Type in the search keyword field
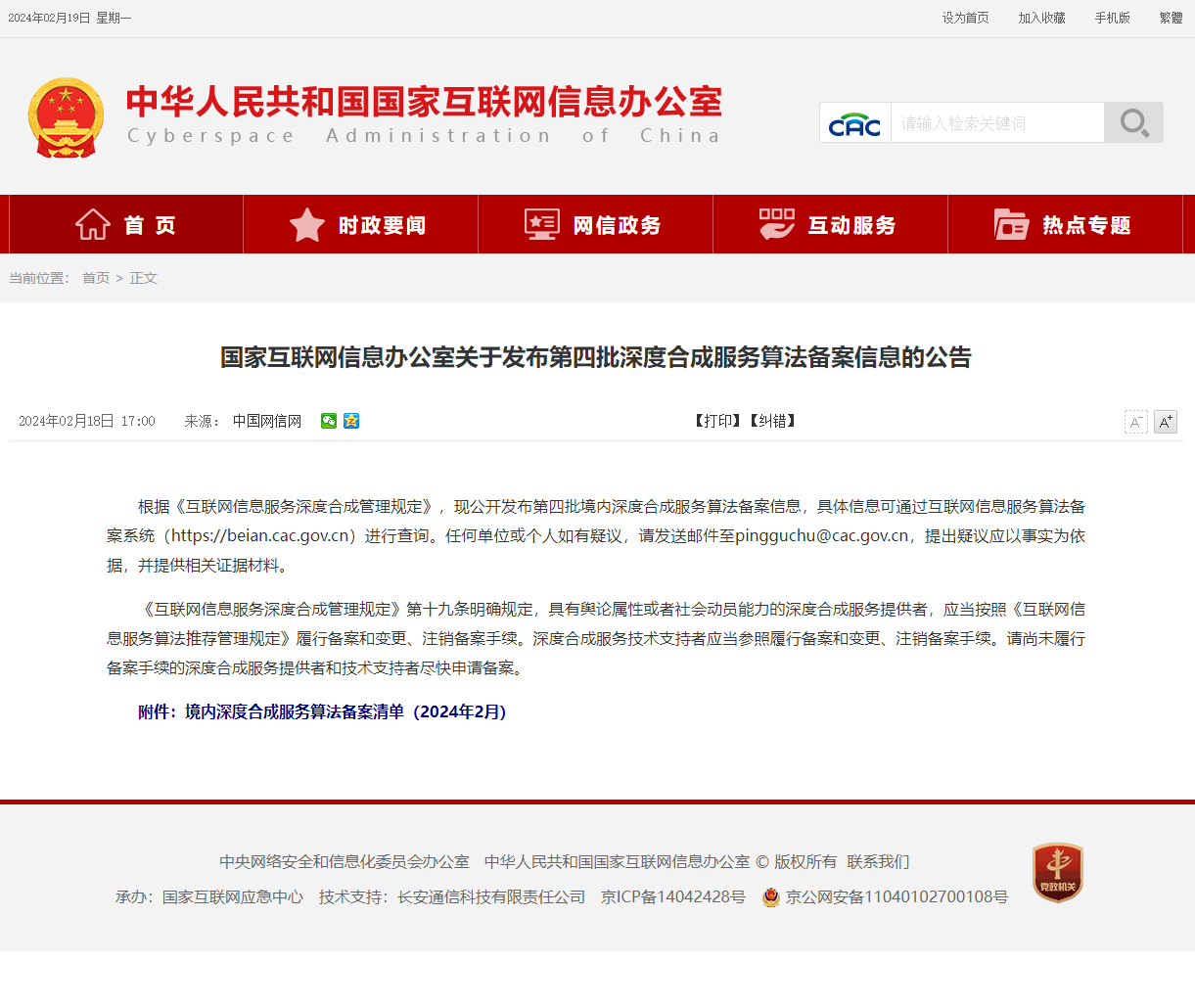Screen dimensions: 1195x1008 pos(996,123)
